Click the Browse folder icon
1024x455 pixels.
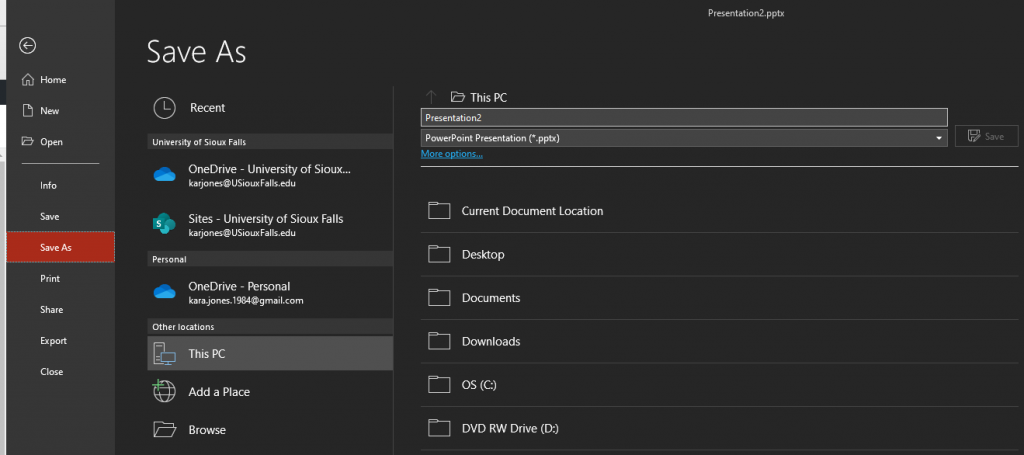165,429
